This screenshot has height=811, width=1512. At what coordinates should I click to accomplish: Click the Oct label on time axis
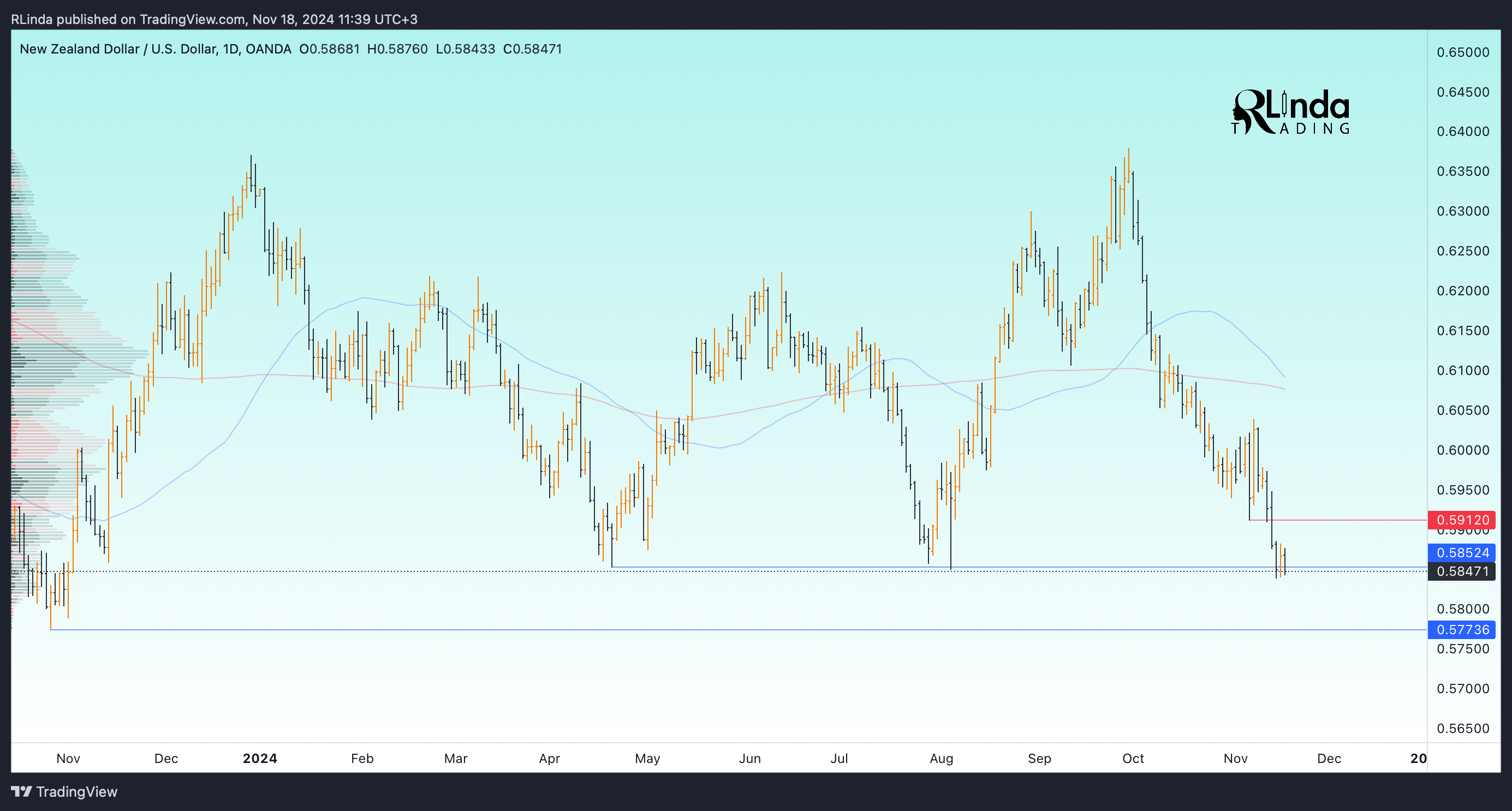1133,758
